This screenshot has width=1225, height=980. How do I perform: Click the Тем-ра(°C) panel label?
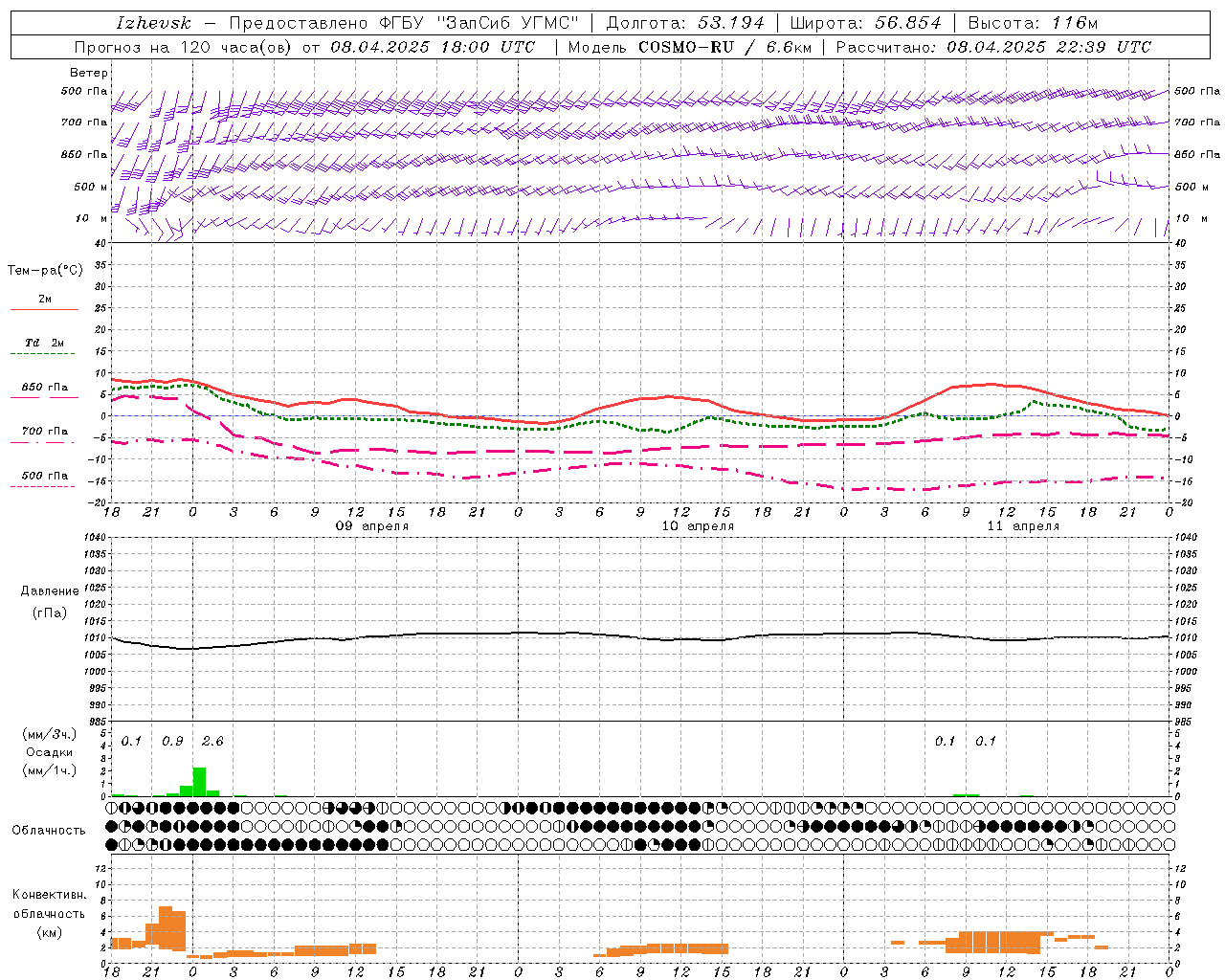point(45,271)
